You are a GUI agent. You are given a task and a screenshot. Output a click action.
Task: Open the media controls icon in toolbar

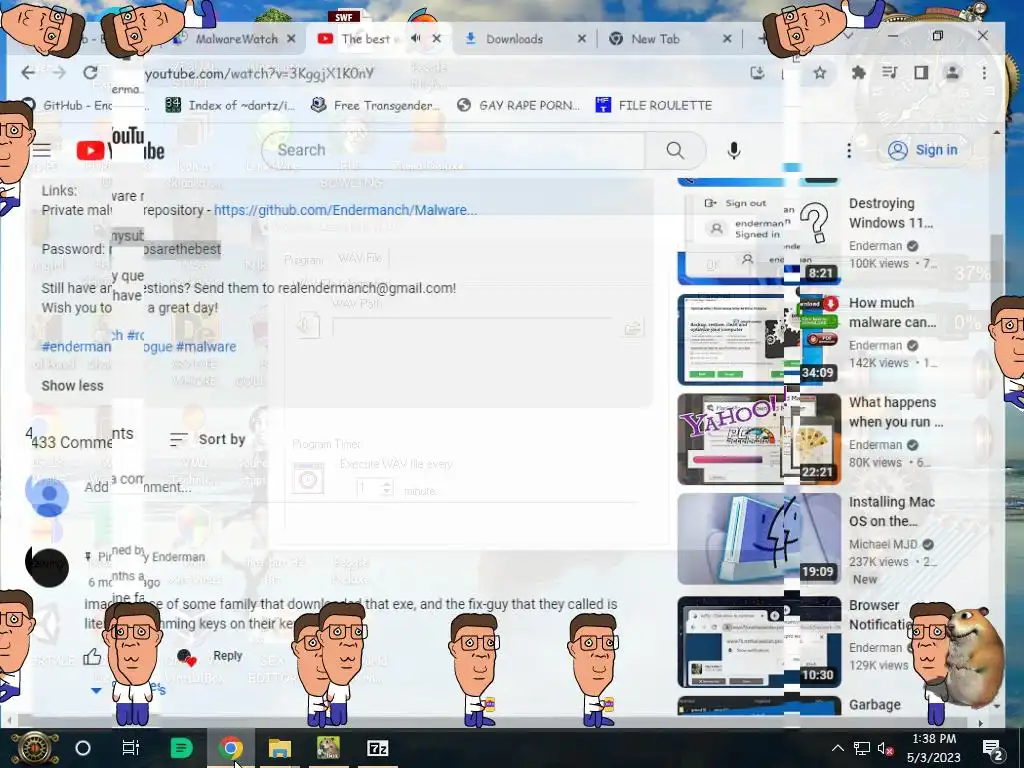(889, 72)
